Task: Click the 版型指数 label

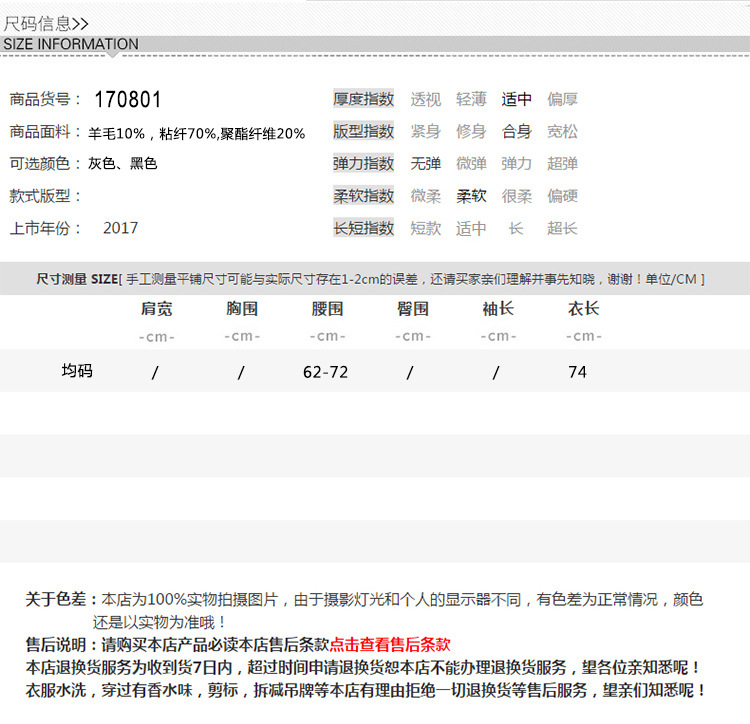Action: click(x=364, y=131)
